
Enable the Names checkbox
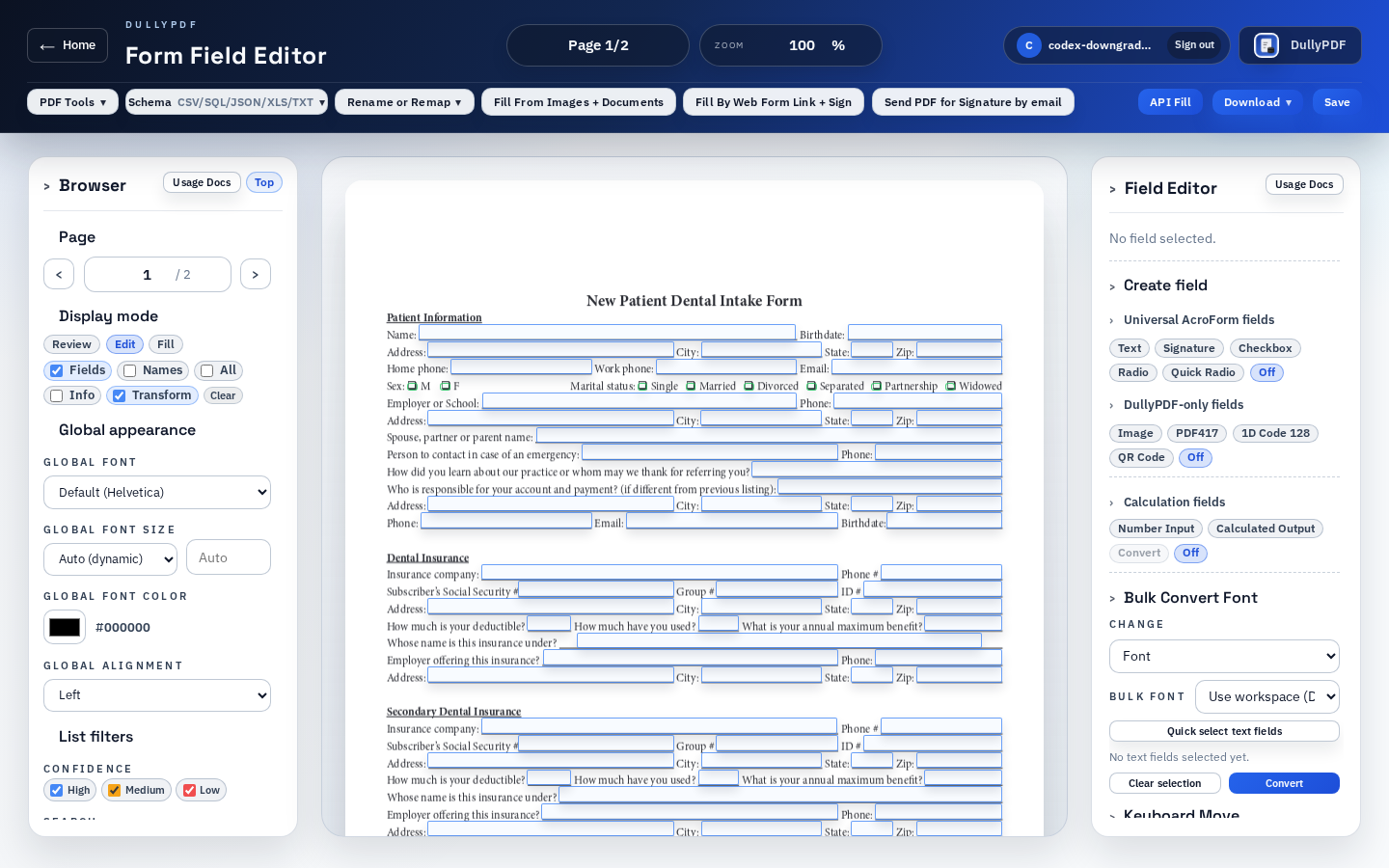(130, 370)
